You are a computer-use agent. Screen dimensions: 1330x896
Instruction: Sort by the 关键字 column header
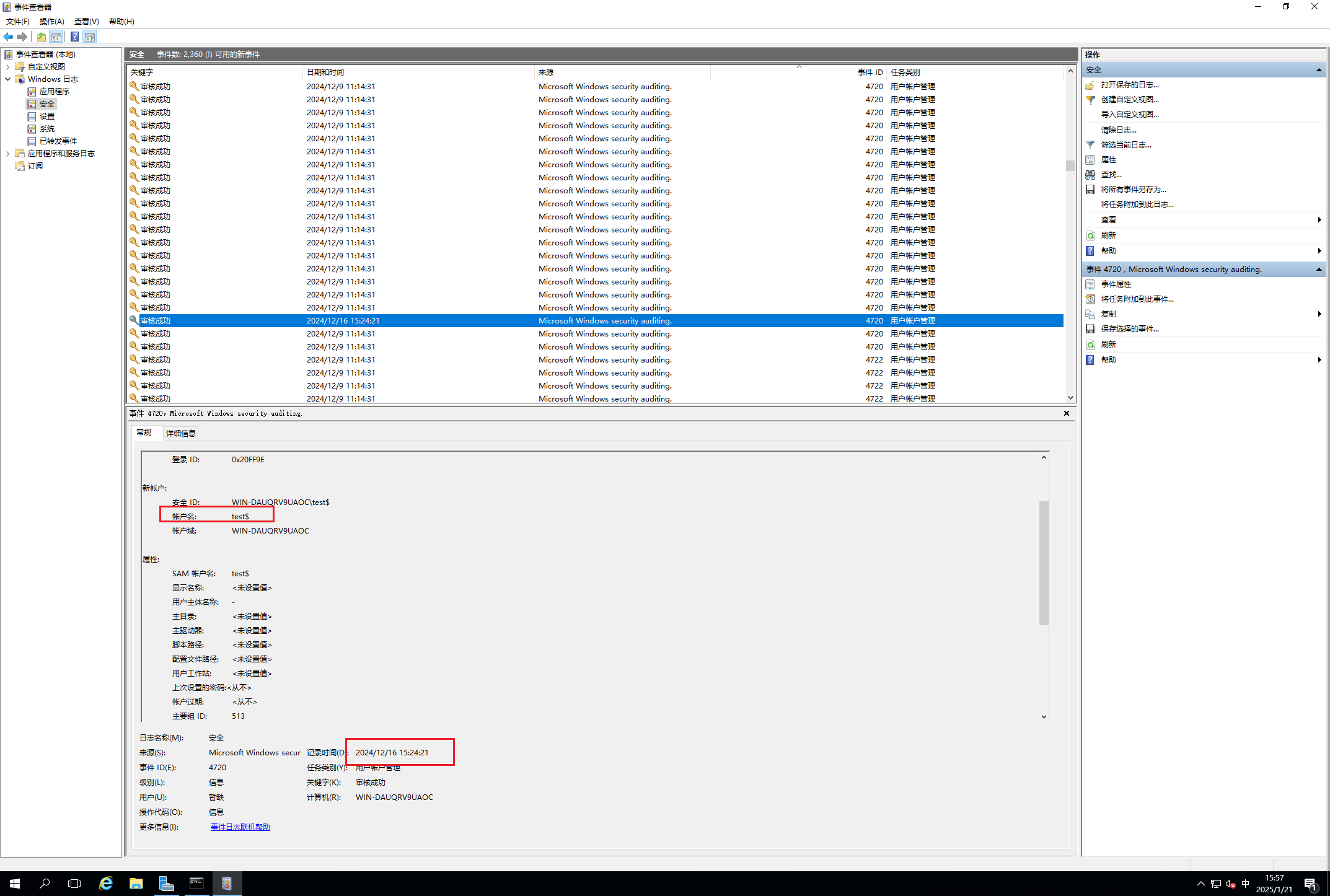[x=215, y=72]
